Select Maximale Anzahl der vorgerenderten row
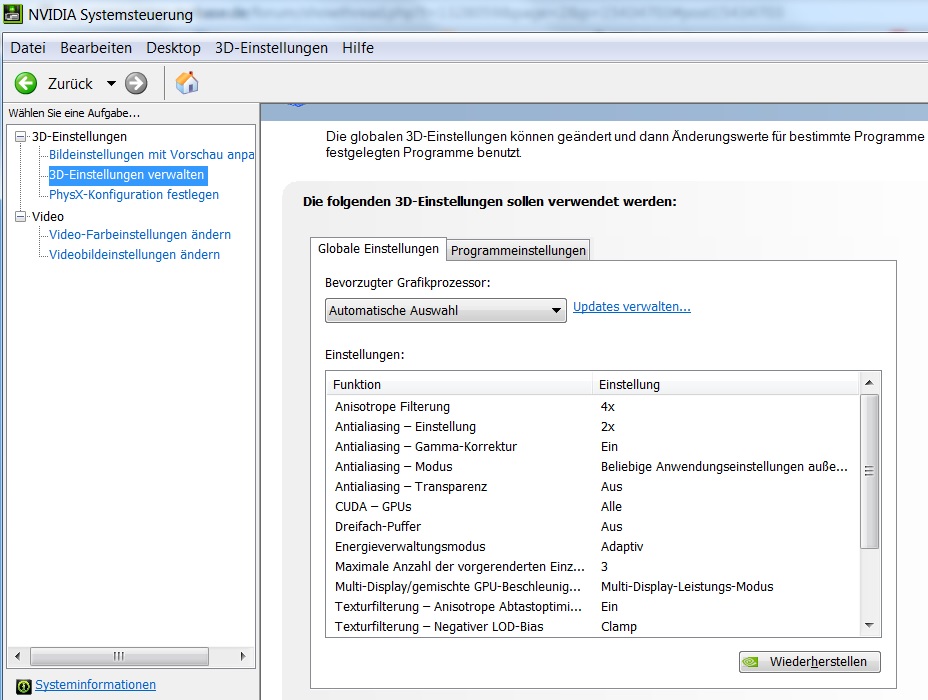This screenshot has height=700, width=928. click(x=592, y=567)
